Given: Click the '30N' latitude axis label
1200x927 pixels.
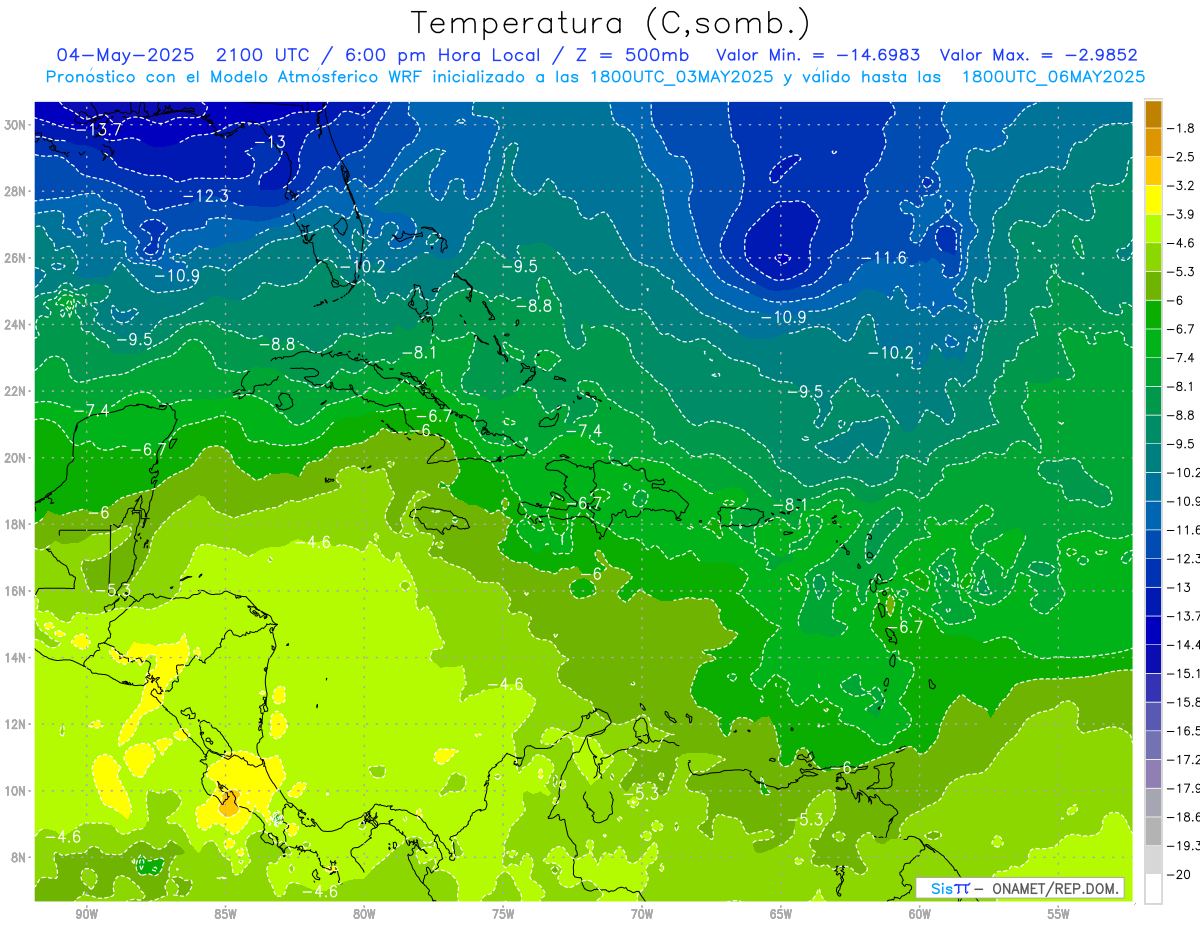Looking at the screenshot, I should [15, 125].
